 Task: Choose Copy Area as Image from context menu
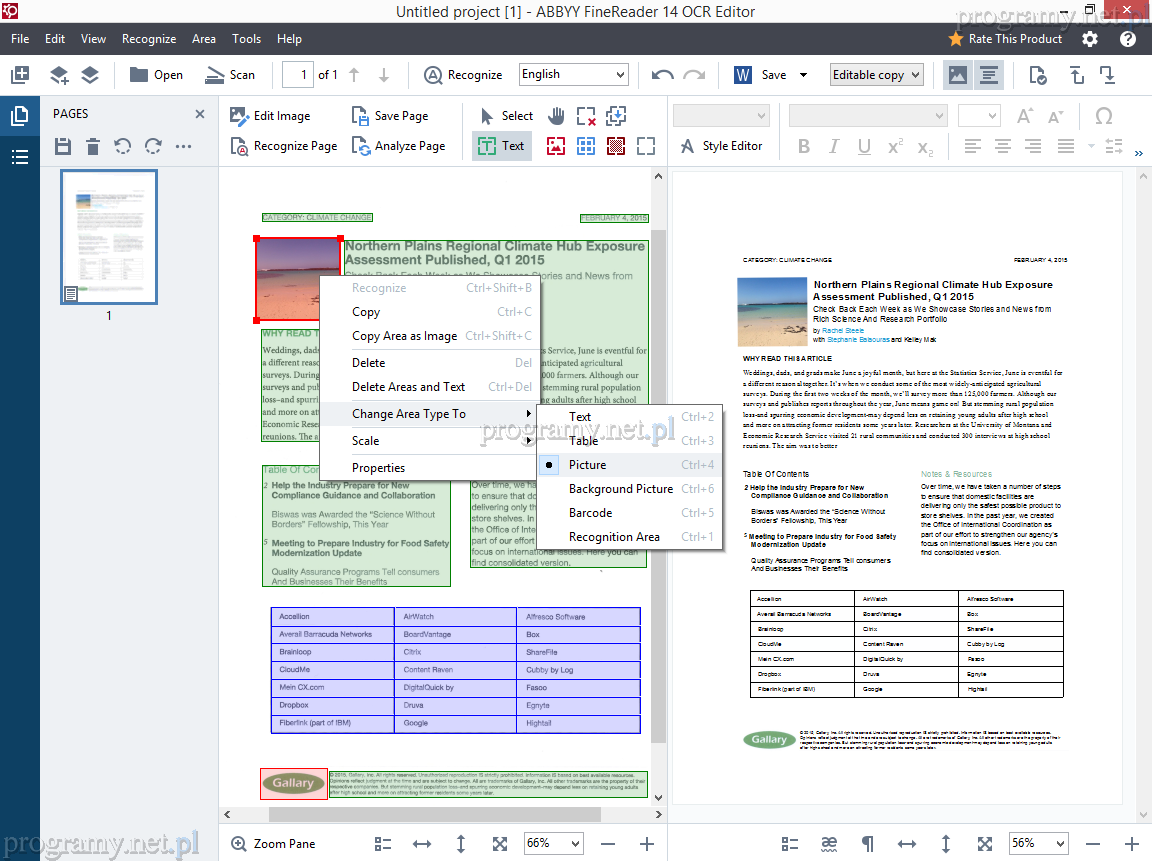coord(404,336)
